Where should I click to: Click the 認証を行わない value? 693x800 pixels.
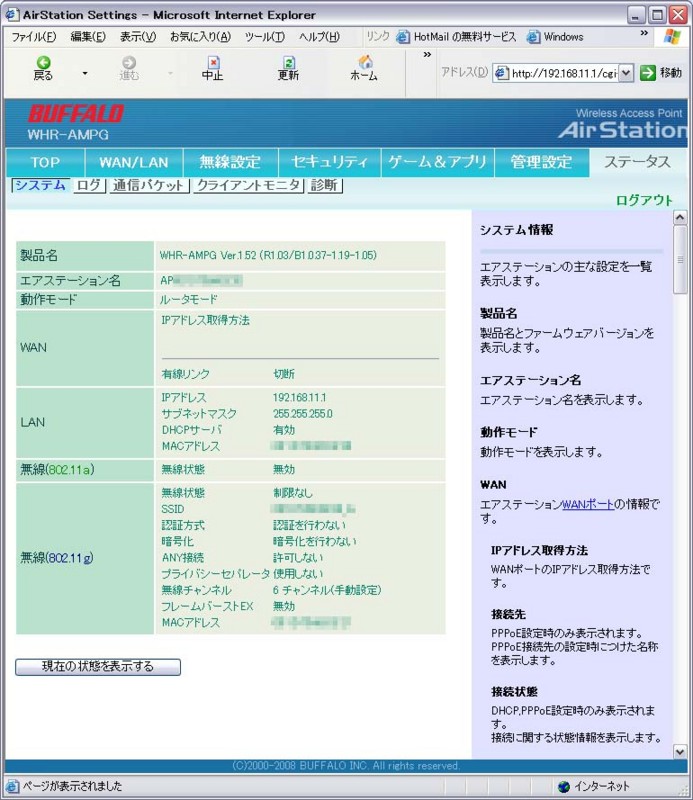(309, 525)
